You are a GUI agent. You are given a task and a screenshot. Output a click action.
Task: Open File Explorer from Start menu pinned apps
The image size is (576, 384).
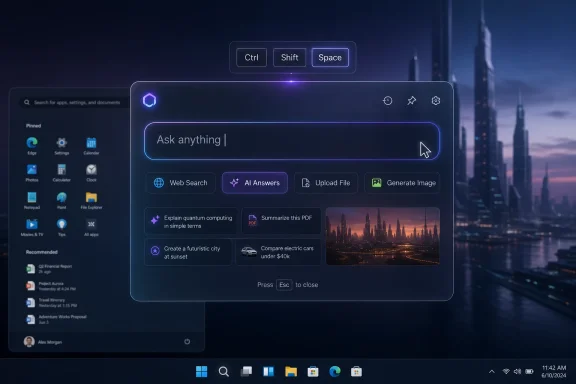(91, 200)
